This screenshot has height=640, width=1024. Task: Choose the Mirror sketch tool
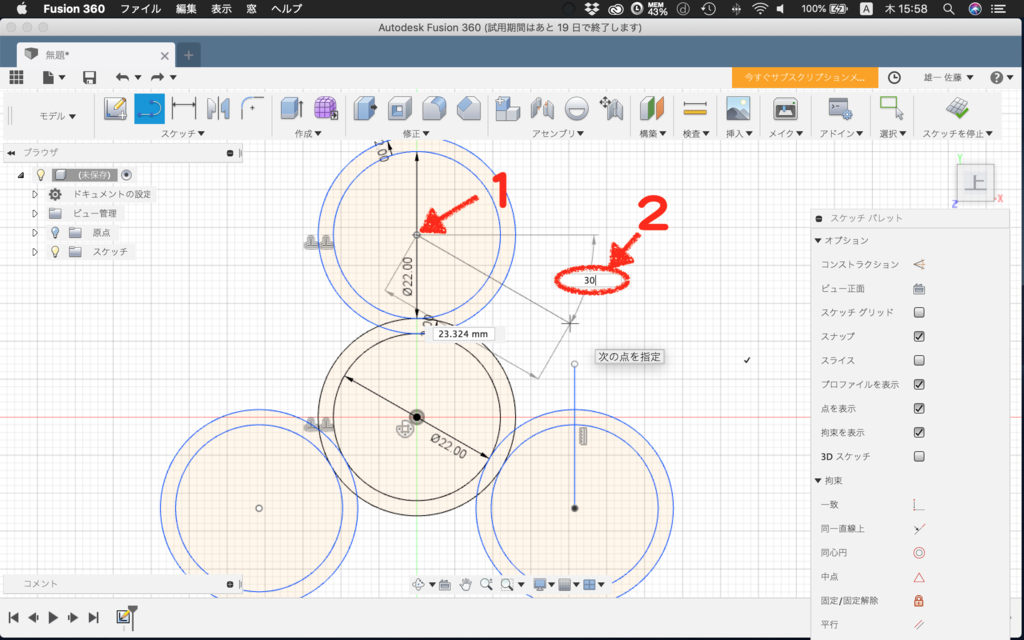pos(218,108)
